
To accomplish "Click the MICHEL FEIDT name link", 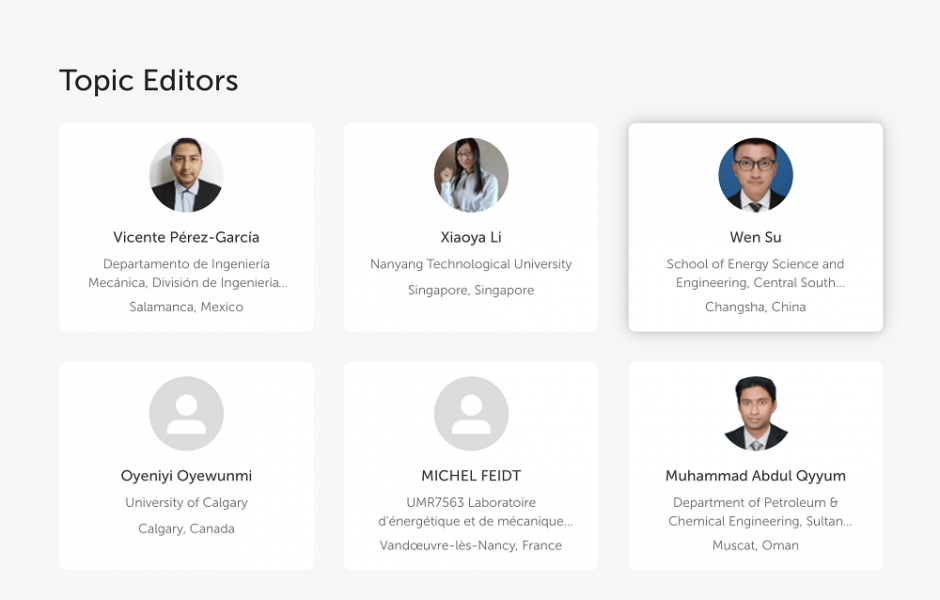I will tap(471, 476).
